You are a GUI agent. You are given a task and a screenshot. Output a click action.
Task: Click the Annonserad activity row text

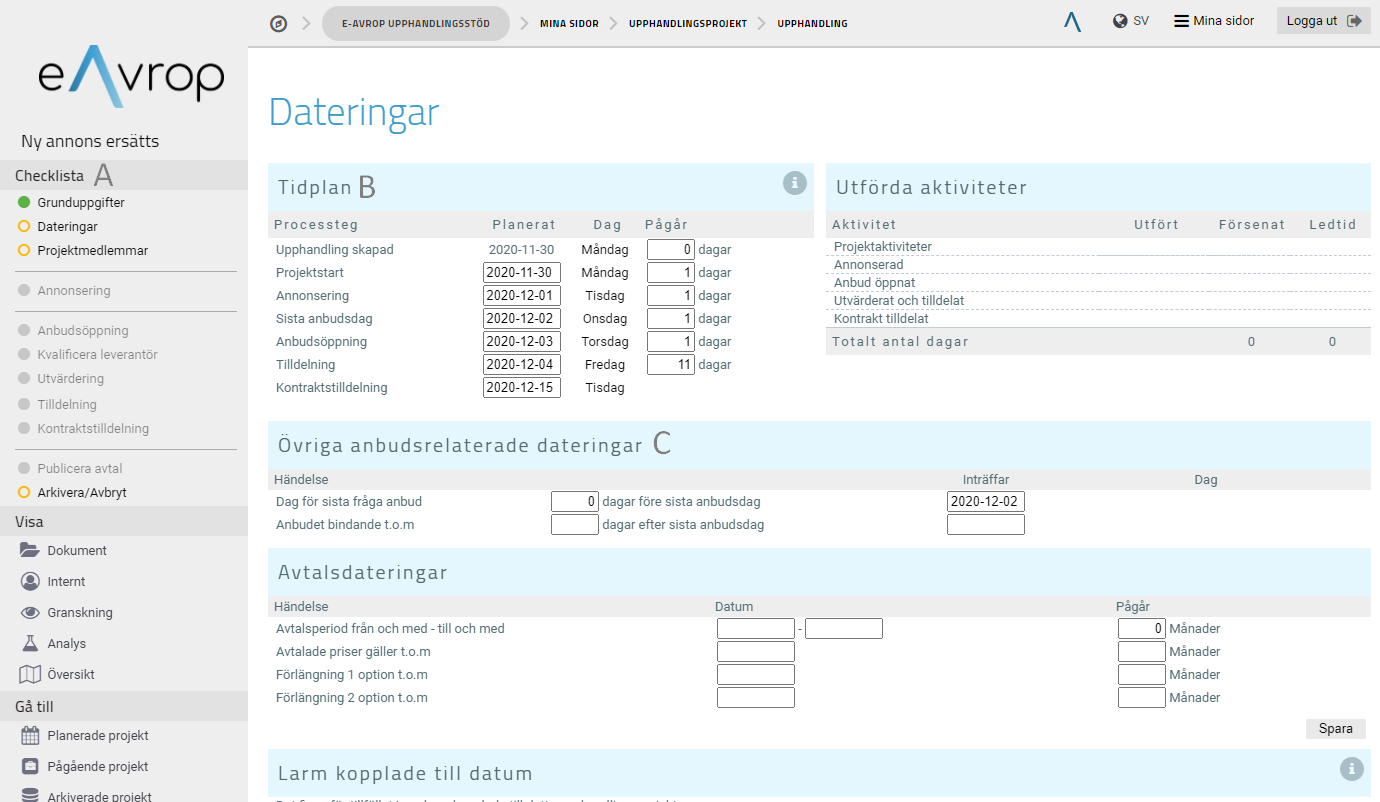(x=869, y=265)
